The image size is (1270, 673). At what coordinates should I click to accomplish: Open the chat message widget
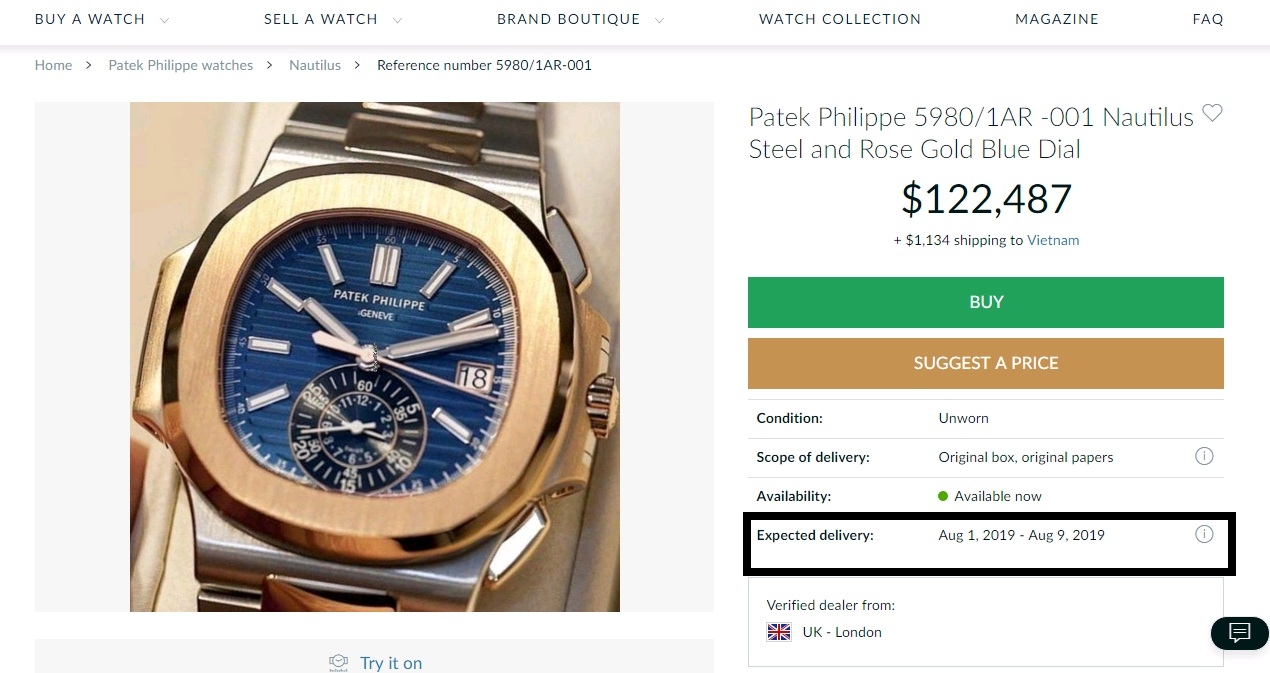tap(1239, 632)
